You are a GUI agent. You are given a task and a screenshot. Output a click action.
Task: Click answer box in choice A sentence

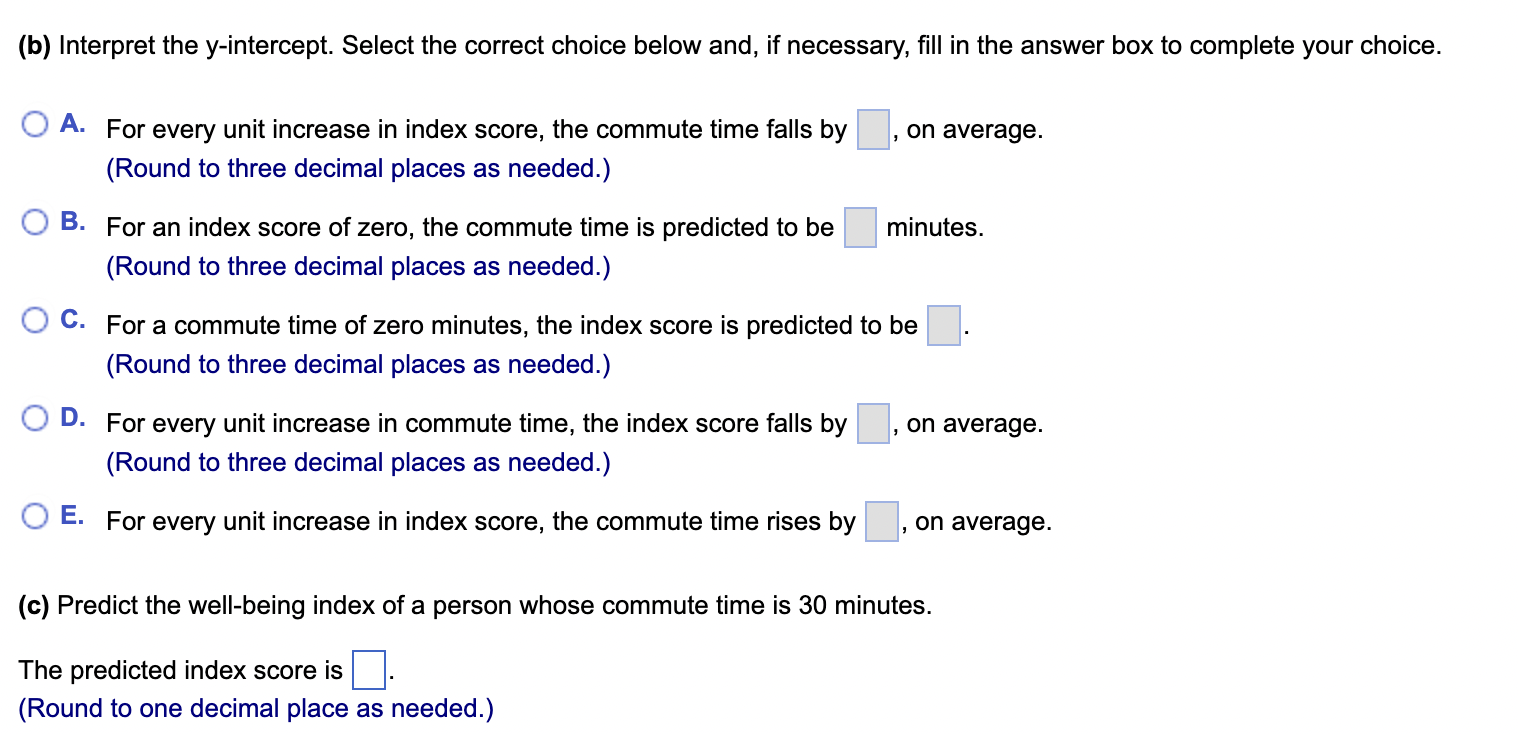click(x=873, y=130)
